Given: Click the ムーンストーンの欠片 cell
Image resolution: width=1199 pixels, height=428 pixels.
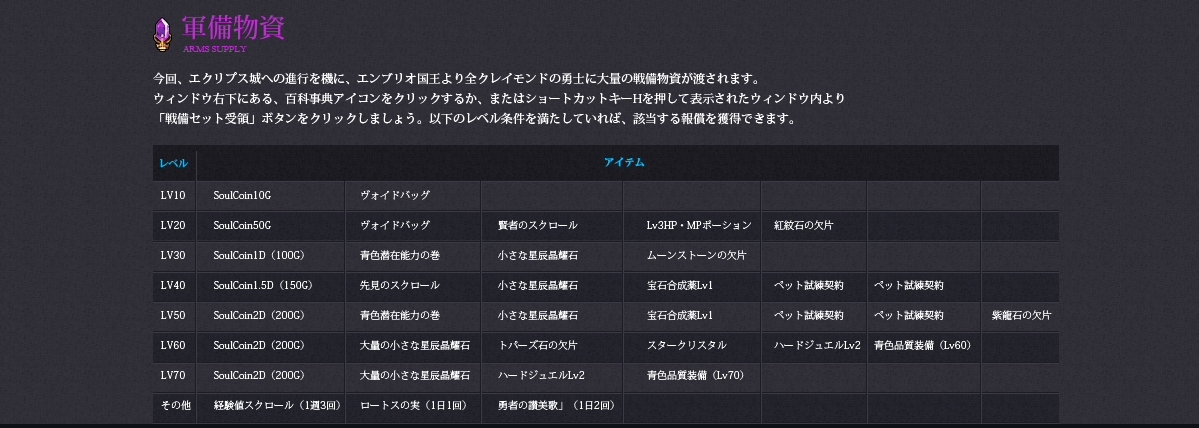Looking at the screenshot, I should coord(696,255).
